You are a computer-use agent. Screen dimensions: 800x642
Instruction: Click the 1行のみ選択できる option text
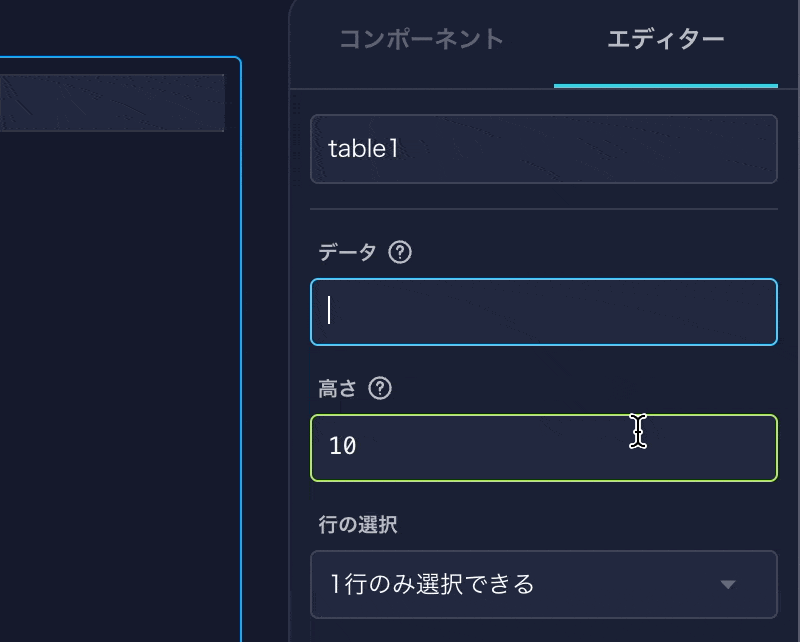click(432, 584)
